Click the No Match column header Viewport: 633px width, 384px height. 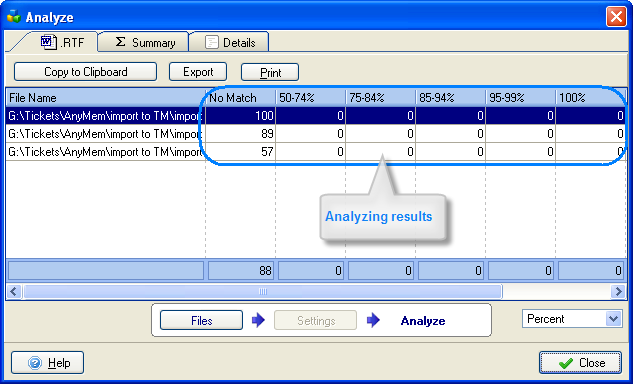(x=241, y=98)
